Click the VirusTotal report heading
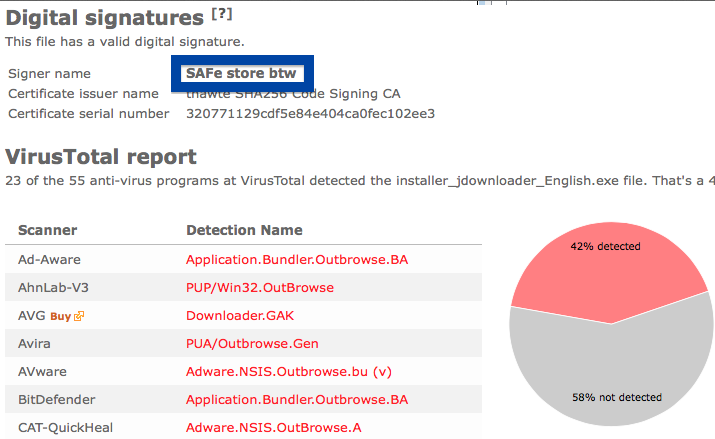Screen dimensions: 715x439 coord(101,157)
